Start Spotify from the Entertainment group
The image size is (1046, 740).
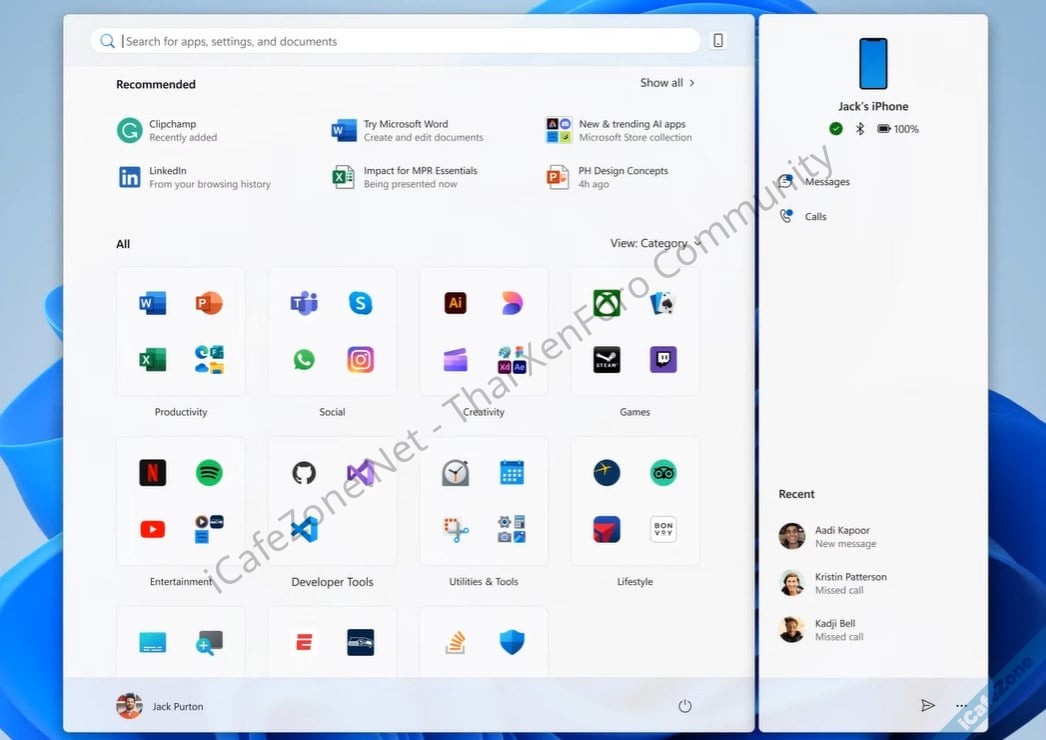click(209, 472)
